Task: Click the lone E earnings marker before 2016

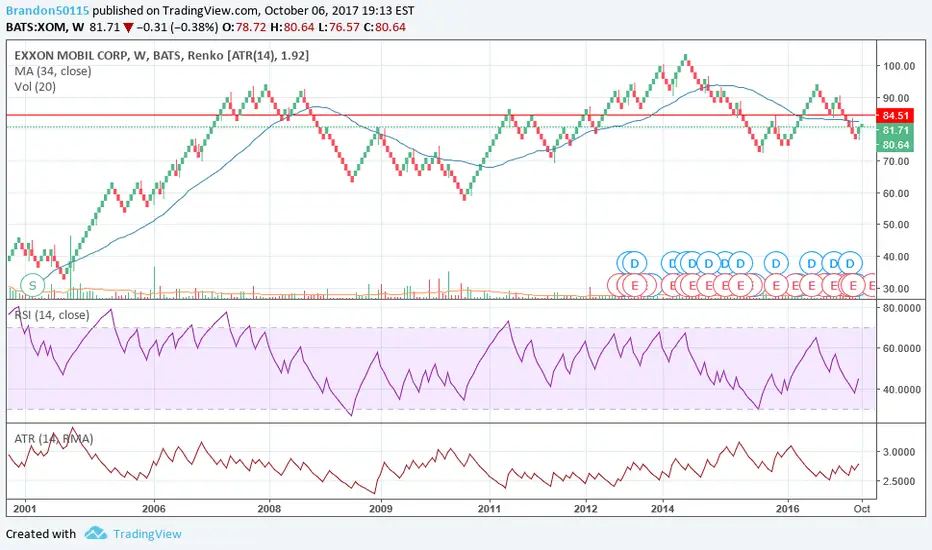Action: click(776, 285)
